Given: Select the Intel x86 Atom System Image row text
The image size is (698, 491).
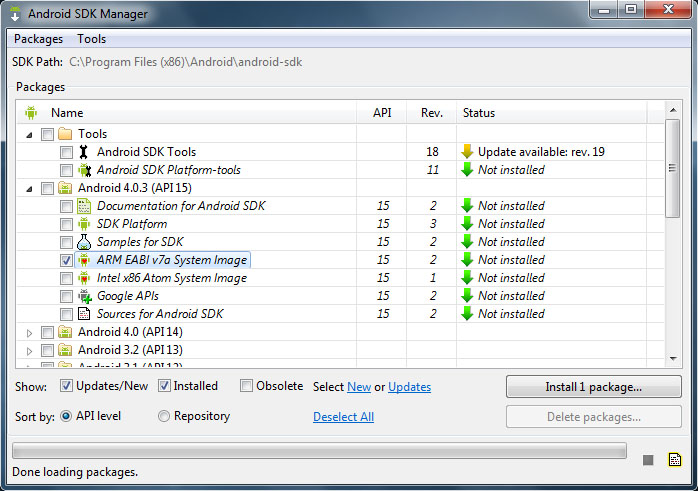Looking at the screenshot, I should coord(172,278).
